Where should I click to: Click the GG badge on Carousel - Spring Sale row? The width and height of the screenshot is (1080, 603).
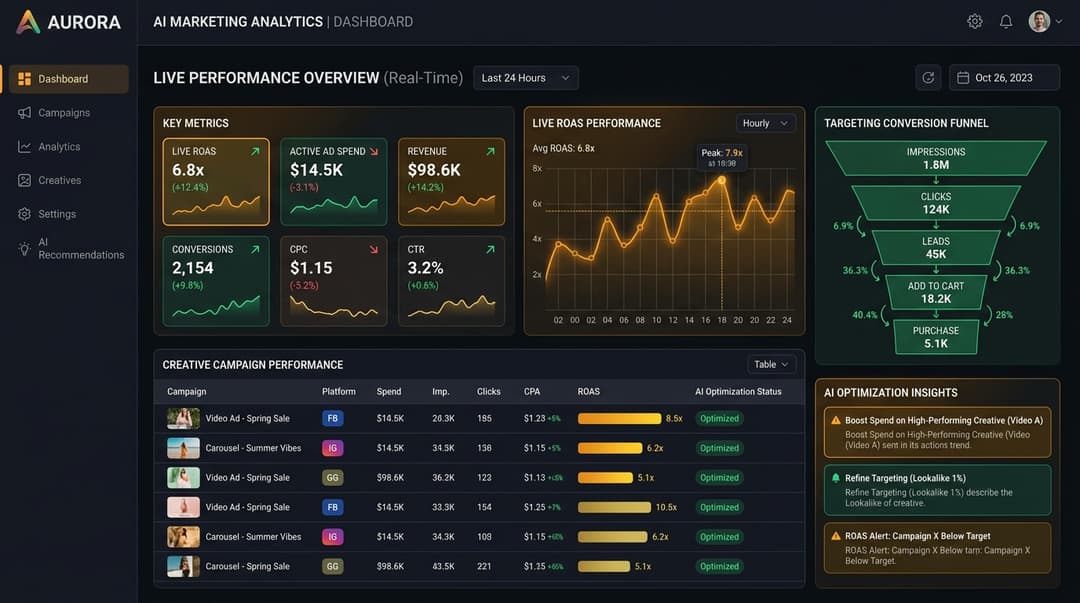[x=333, y=566]
